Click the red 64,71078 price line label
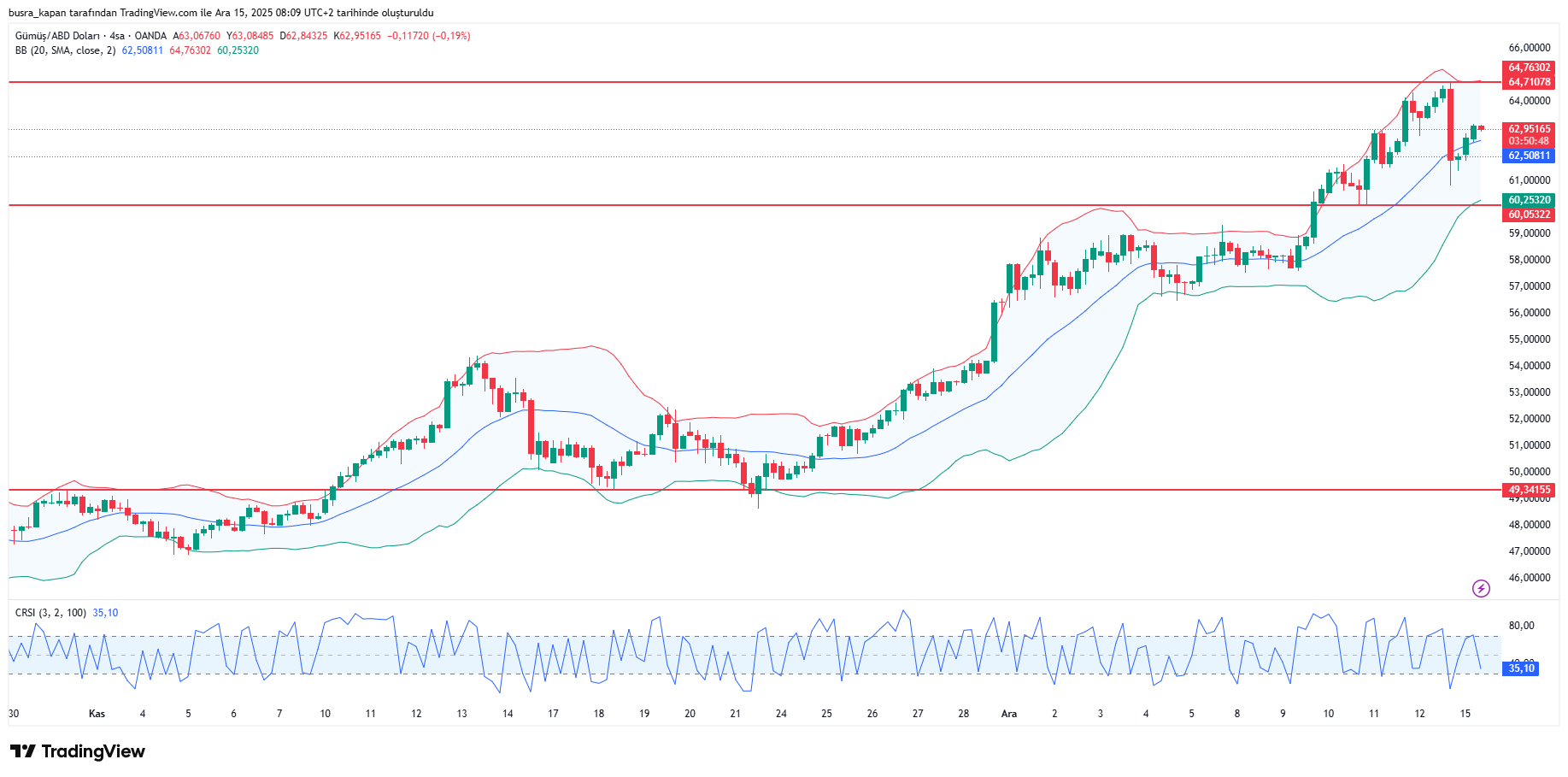 point(1528,82)
